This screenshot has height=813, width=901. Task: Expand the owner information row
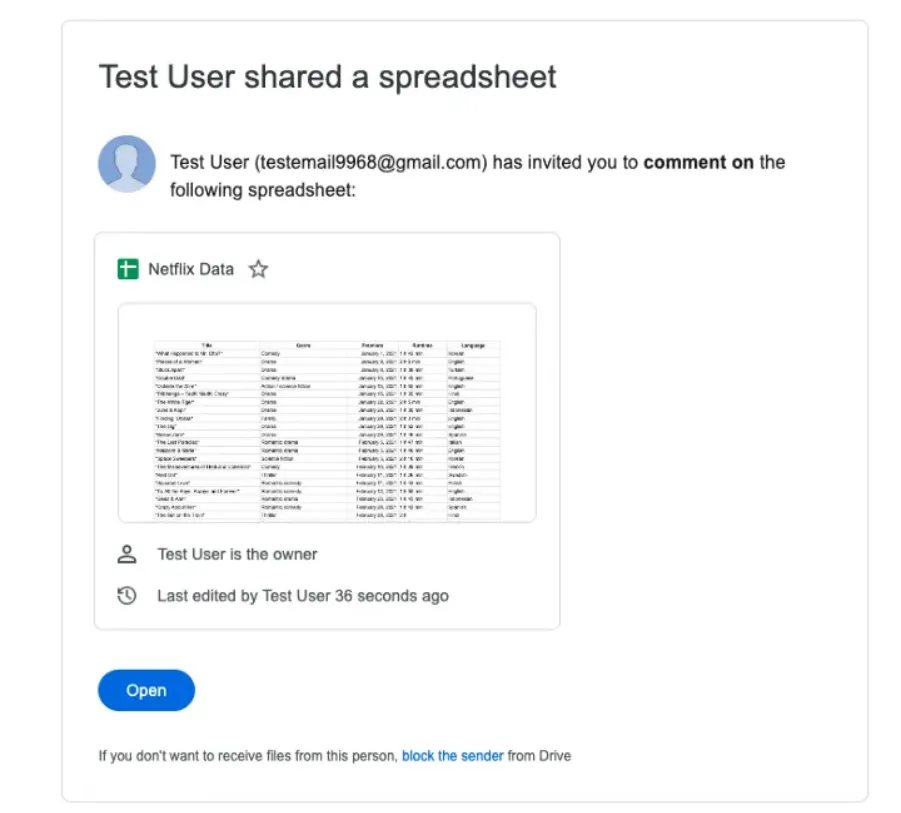pyautogui.click(x=236, y=554)
